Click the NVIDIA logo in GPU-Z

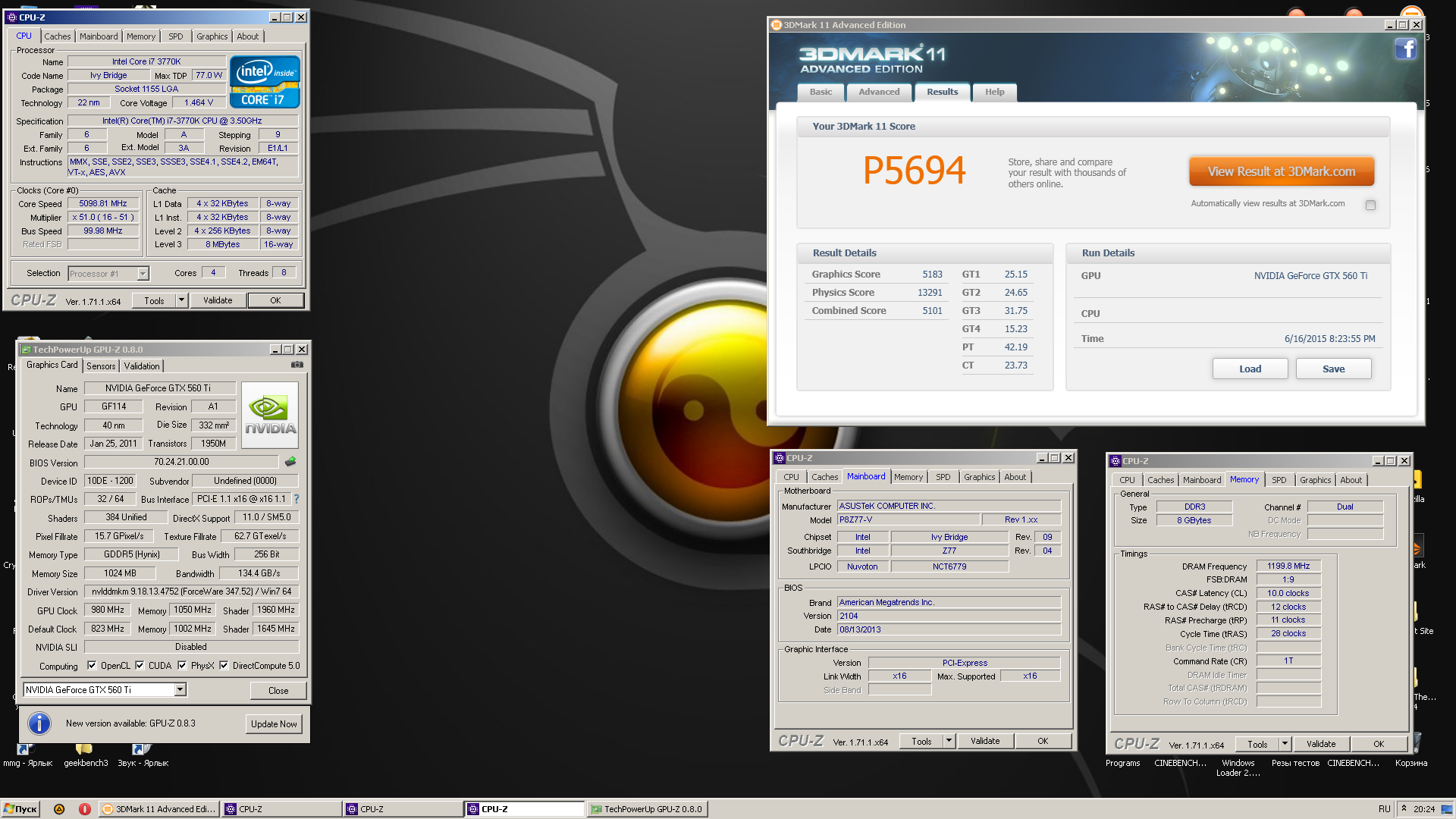coord(270,415)
